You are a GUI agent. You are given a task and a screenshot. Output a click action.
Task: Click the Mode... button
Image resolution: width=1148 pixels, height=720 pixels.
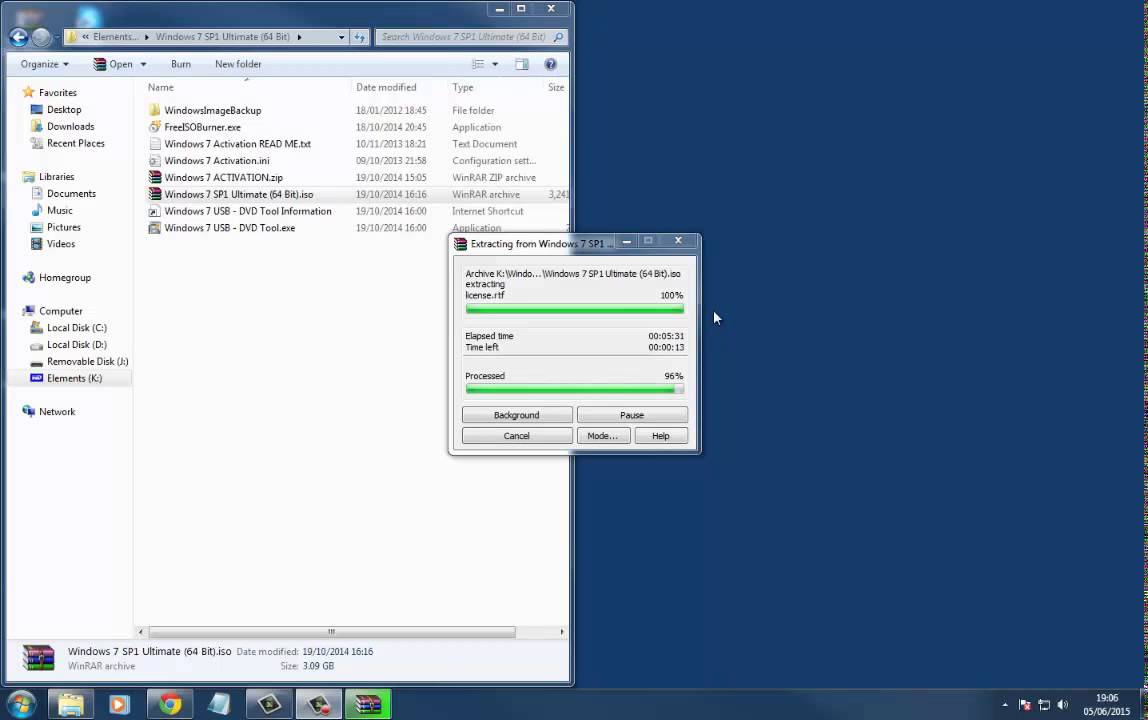pos(603,436)
